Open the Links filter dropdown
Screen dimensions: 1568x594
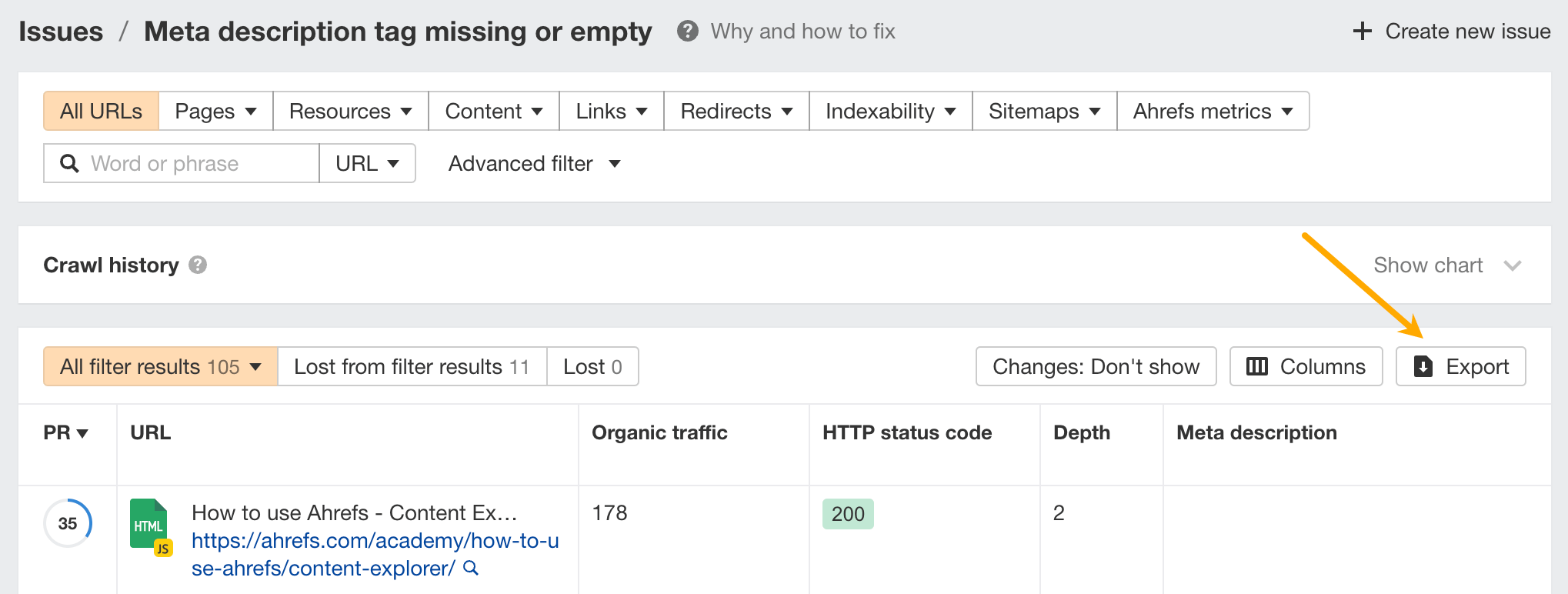click(x=612, y=112)
